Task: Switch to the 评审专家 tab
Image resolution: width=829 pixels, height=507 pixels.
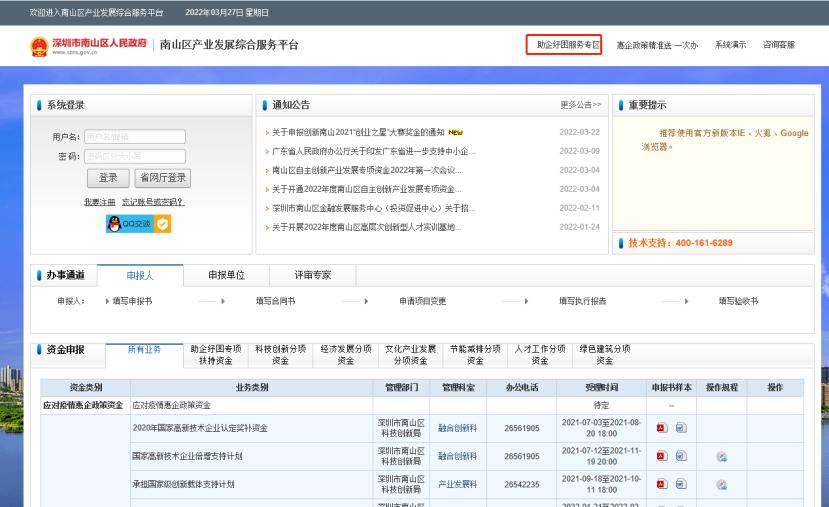Action: [312, 274]
